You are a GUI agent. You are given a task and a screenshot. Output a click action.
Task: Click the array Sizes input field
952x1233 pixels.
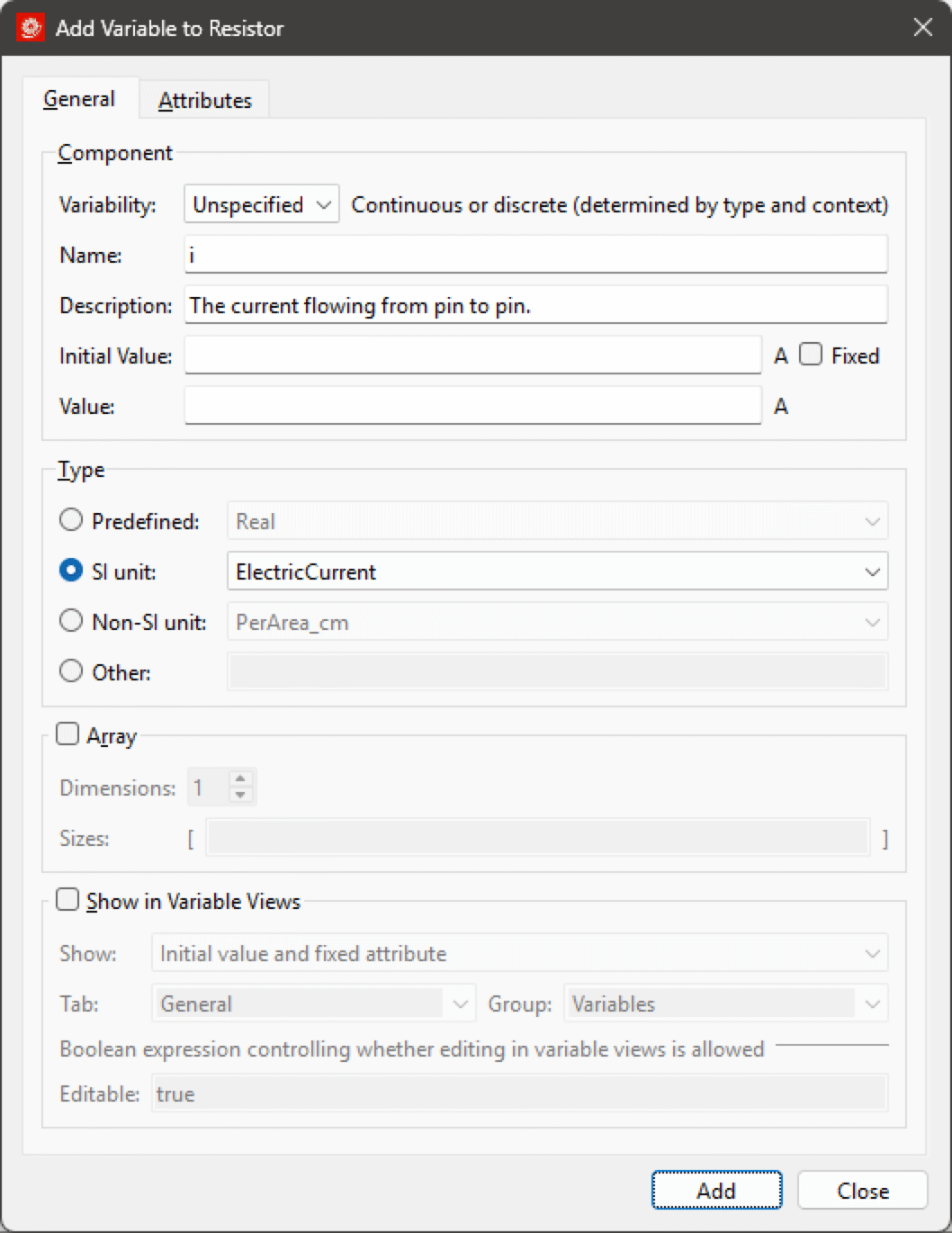[537, 838]
